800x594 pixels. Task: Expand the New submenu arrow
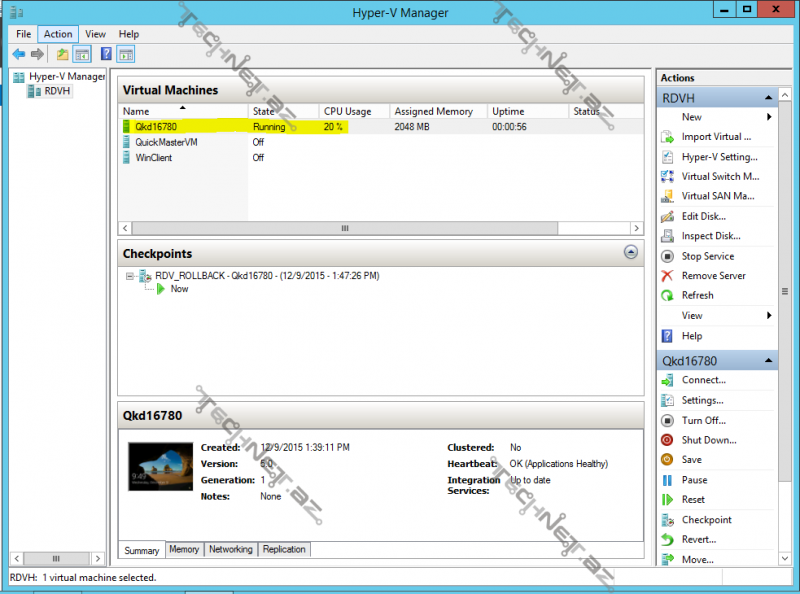(x=769, y=117)
